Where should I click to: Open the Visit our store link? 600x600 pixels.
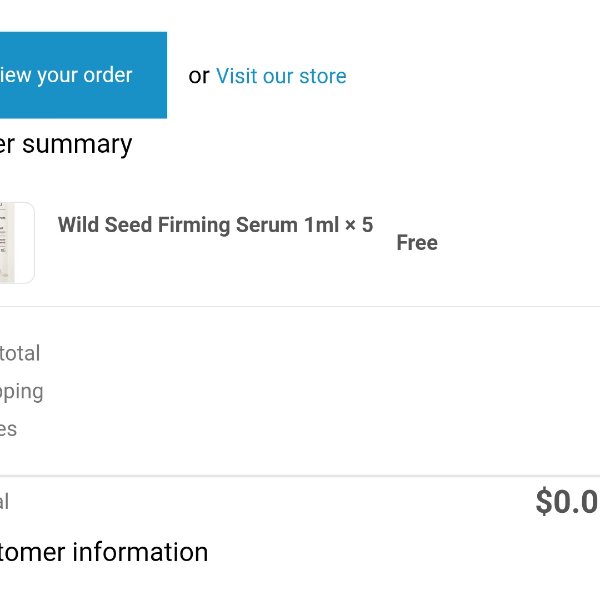pos(281,76)
